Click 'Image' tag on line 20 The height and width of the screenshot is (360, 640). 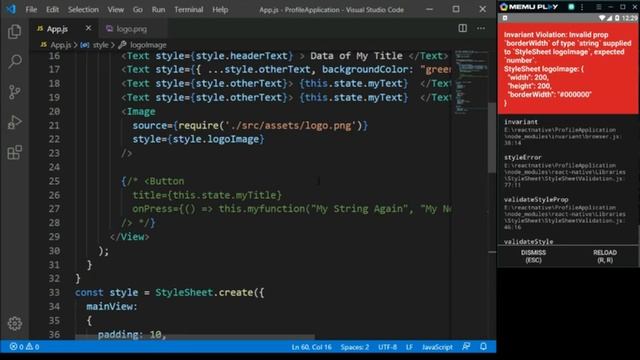pyautogui.click(x=141, y=111)
